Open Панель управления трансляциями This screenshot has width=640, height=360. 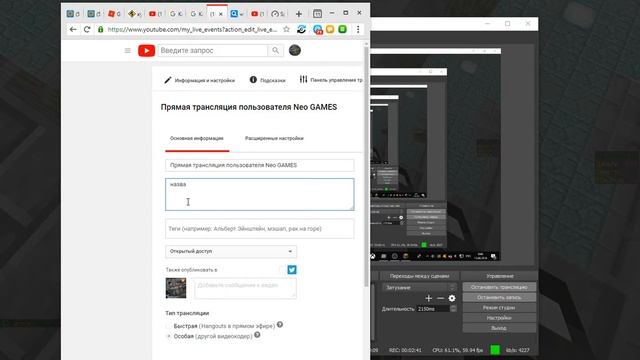(331, 80)
